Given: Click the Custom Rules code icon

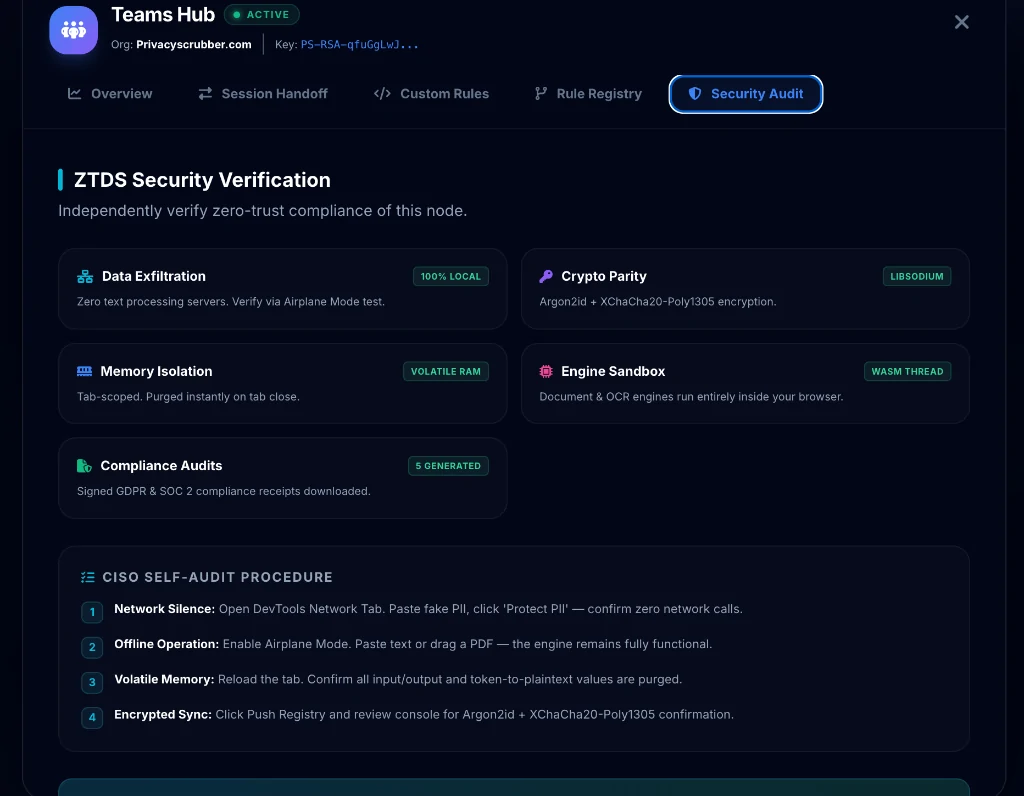Looking at the screenshot, I should [382, 94].
